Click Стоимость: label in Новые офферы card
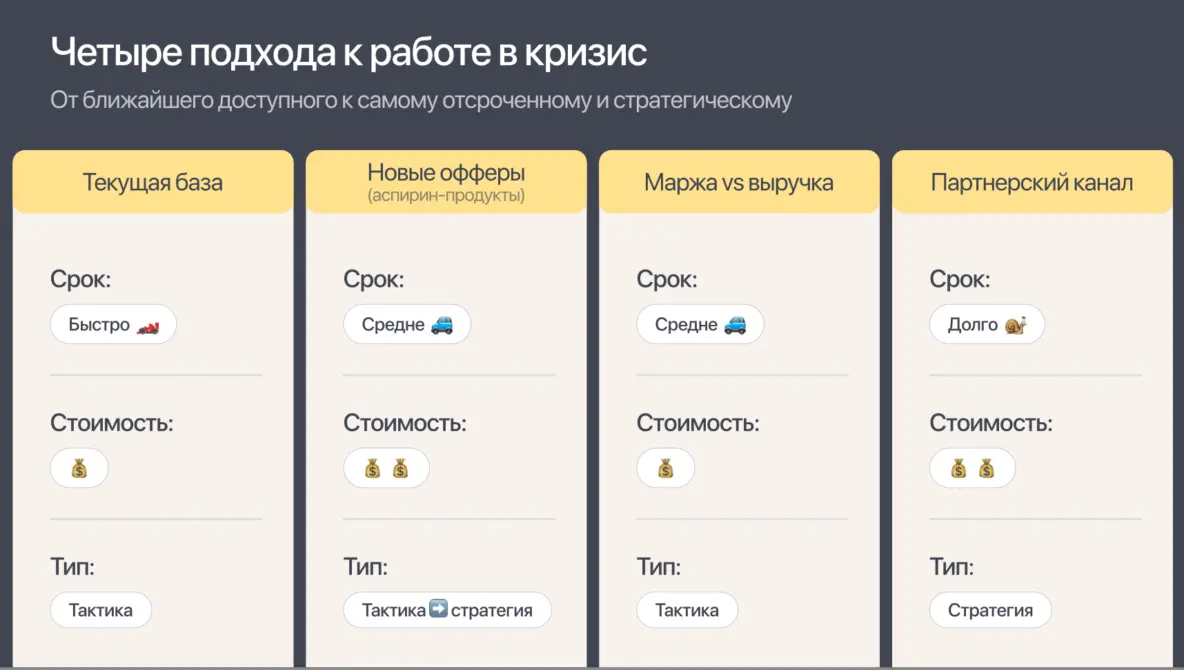This screenshot has height=670, width=1184. [405, 422]
